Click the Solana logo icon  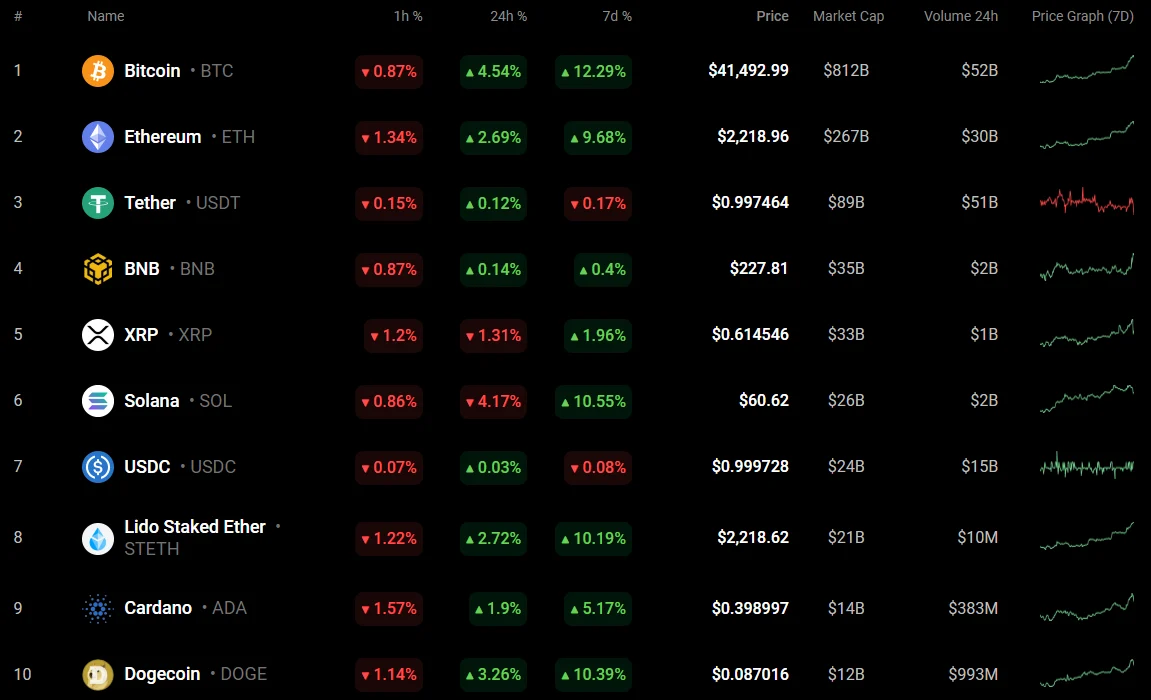tap(98, 401)
